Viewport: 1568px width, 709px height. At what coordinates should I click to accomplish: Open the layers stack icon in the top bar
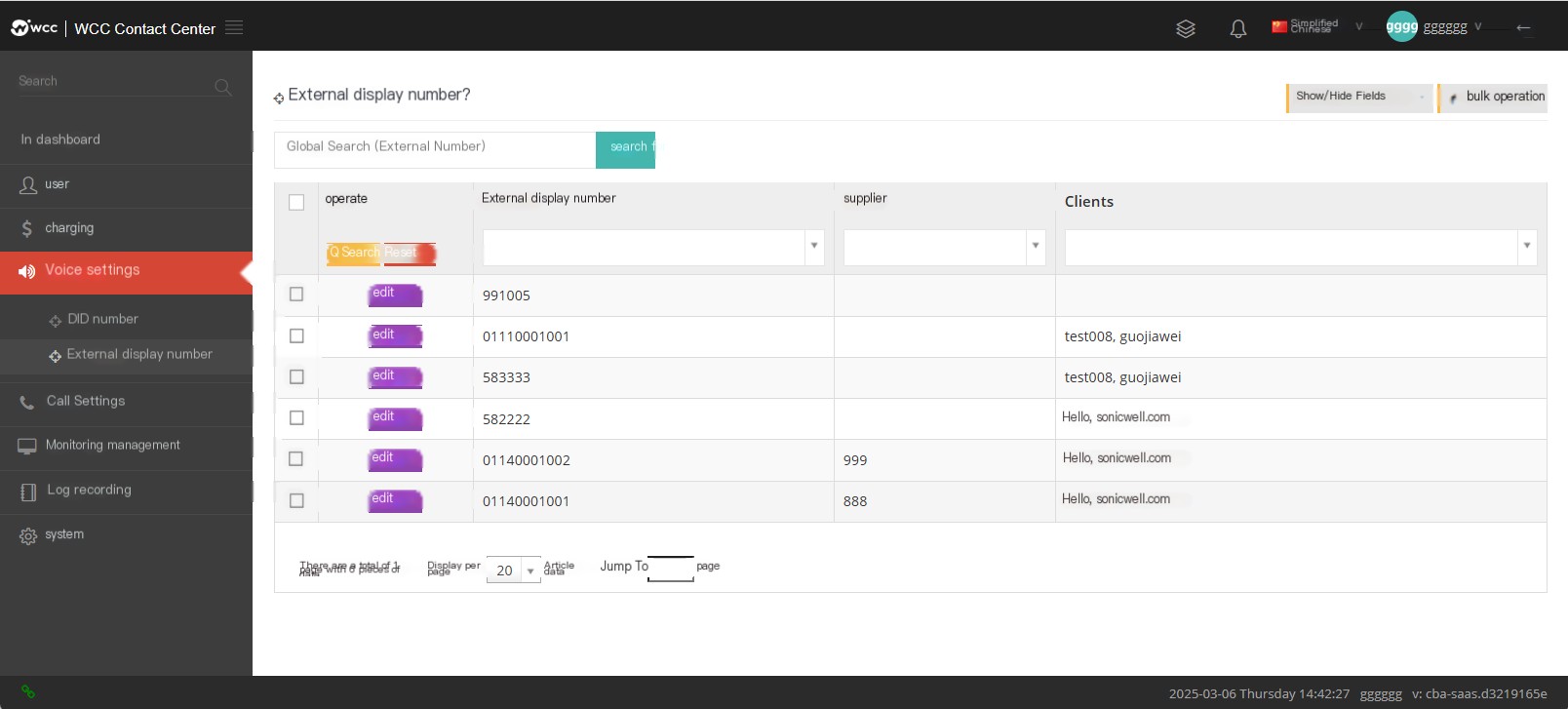coord(1186,28)
